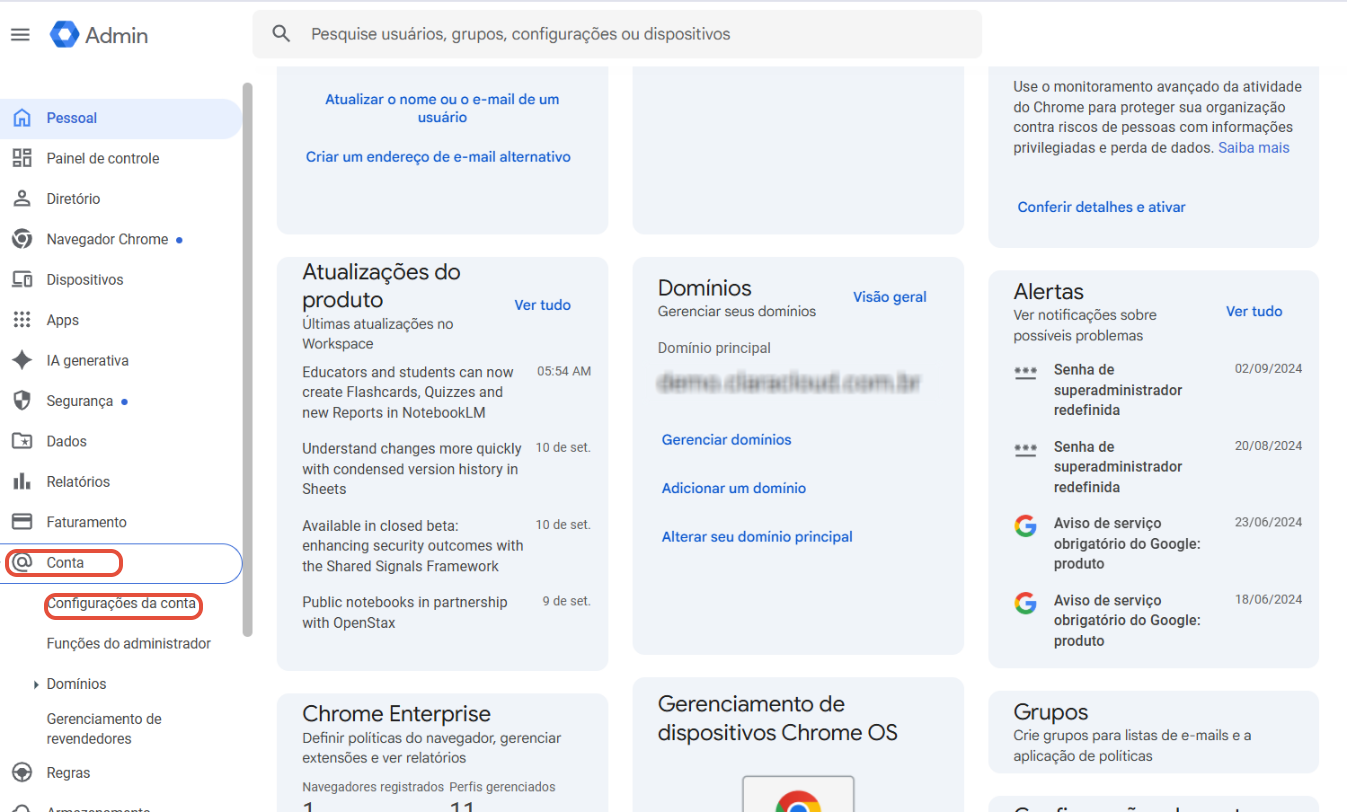Click the Segurança shield icon
Screen dimensions: 1347x812
(22, 401)
